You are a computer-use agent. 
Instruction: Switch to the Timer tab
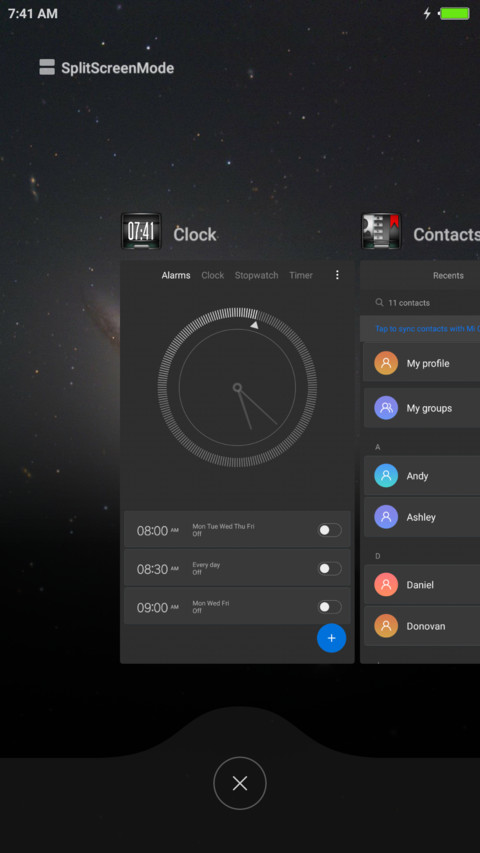(301, 275)
